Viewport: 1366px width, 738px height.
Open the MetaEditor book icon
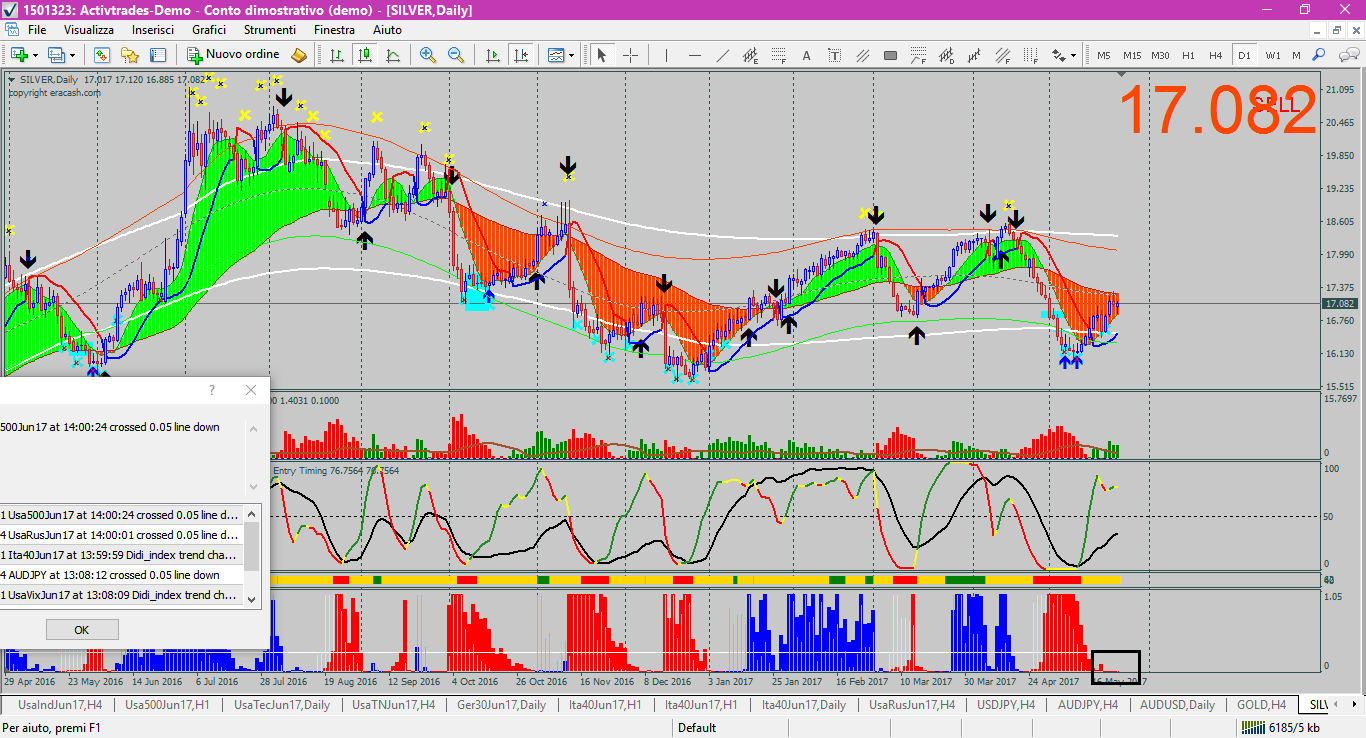point(299,55)
